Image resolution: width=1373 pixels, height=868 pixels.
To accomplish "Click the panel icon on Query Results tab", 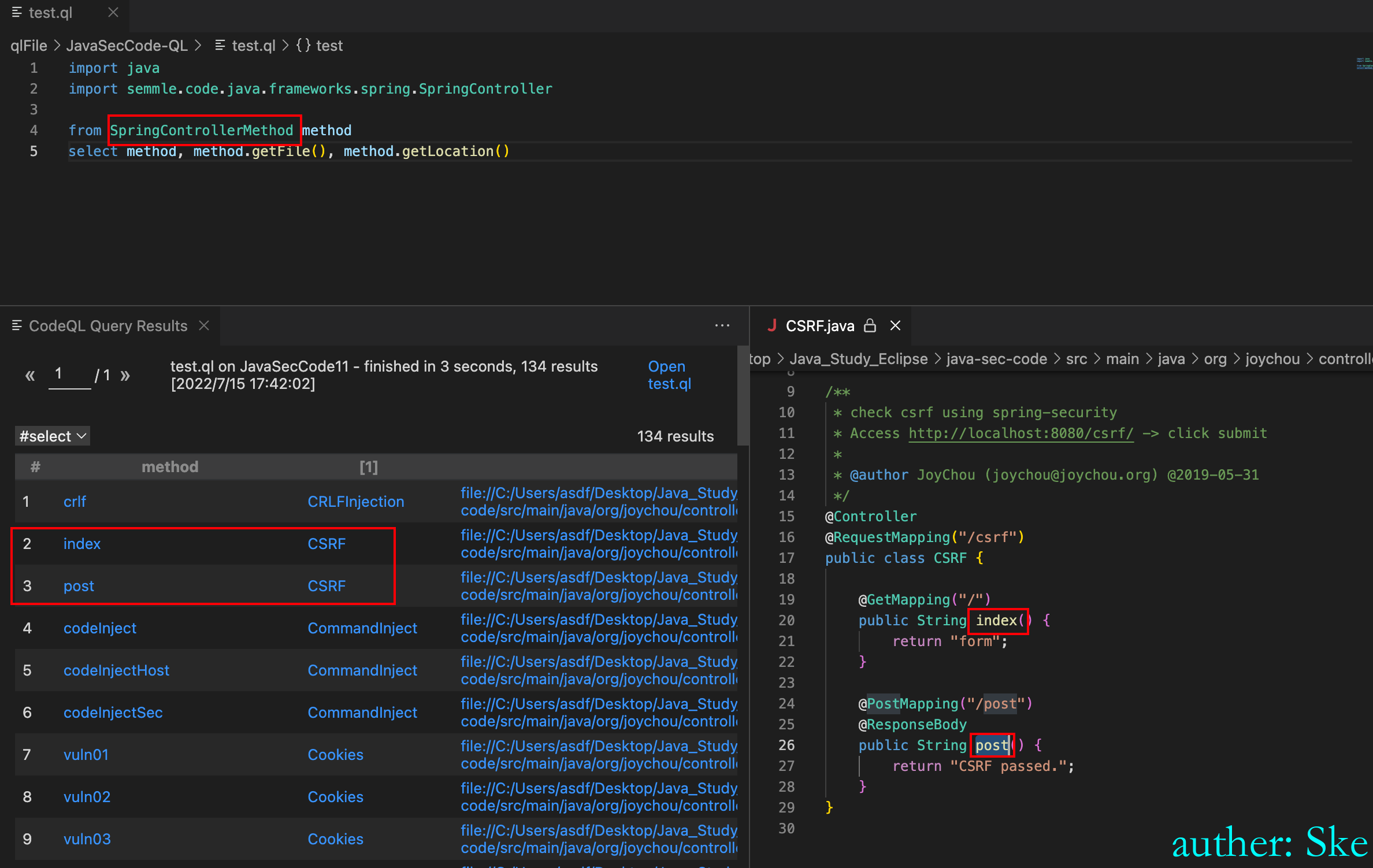I will pos(17,325).
